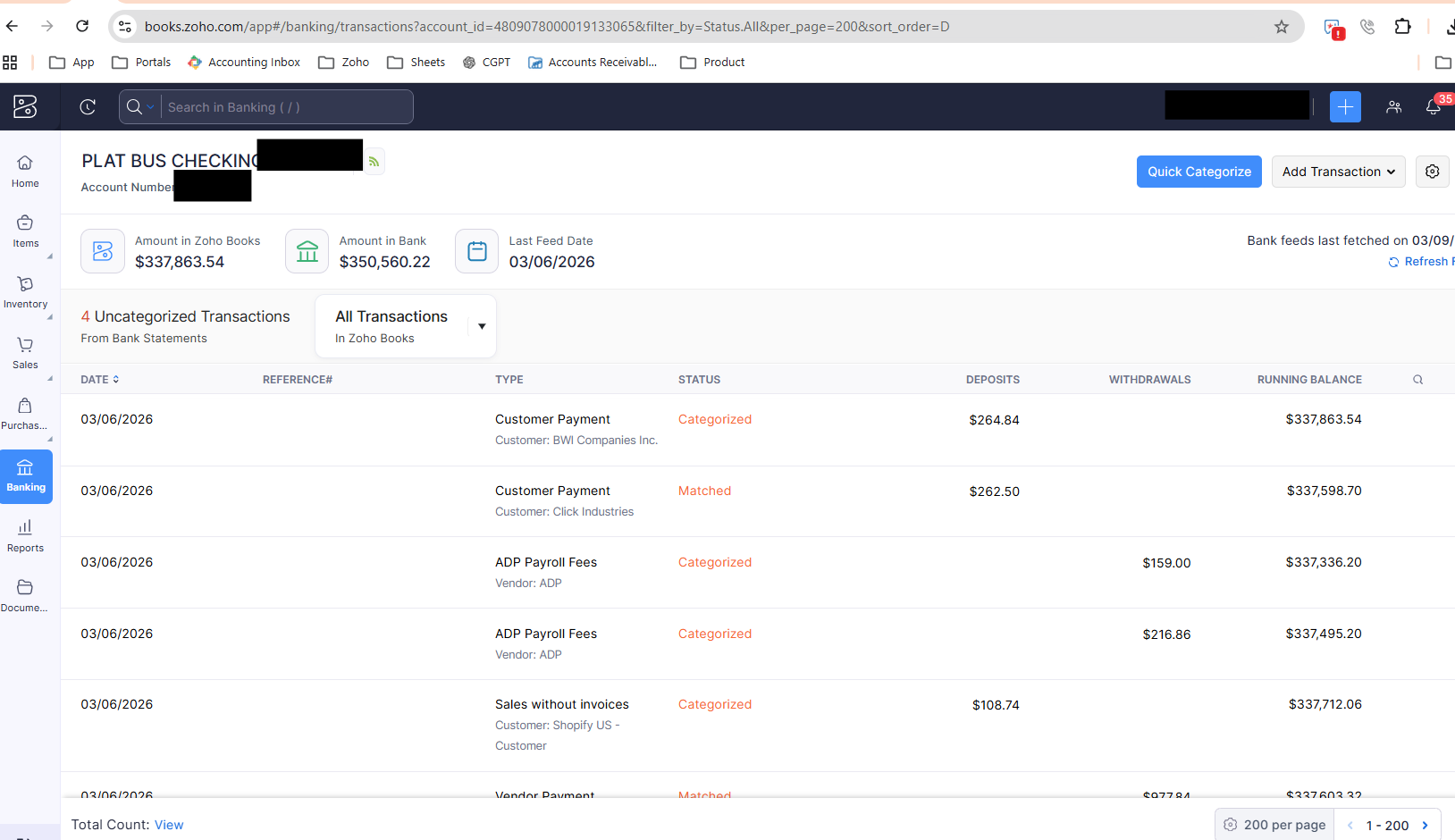Click the search icon in table header
The height and width of the screenshot is (840, 1455).
tap(1417, 380)
